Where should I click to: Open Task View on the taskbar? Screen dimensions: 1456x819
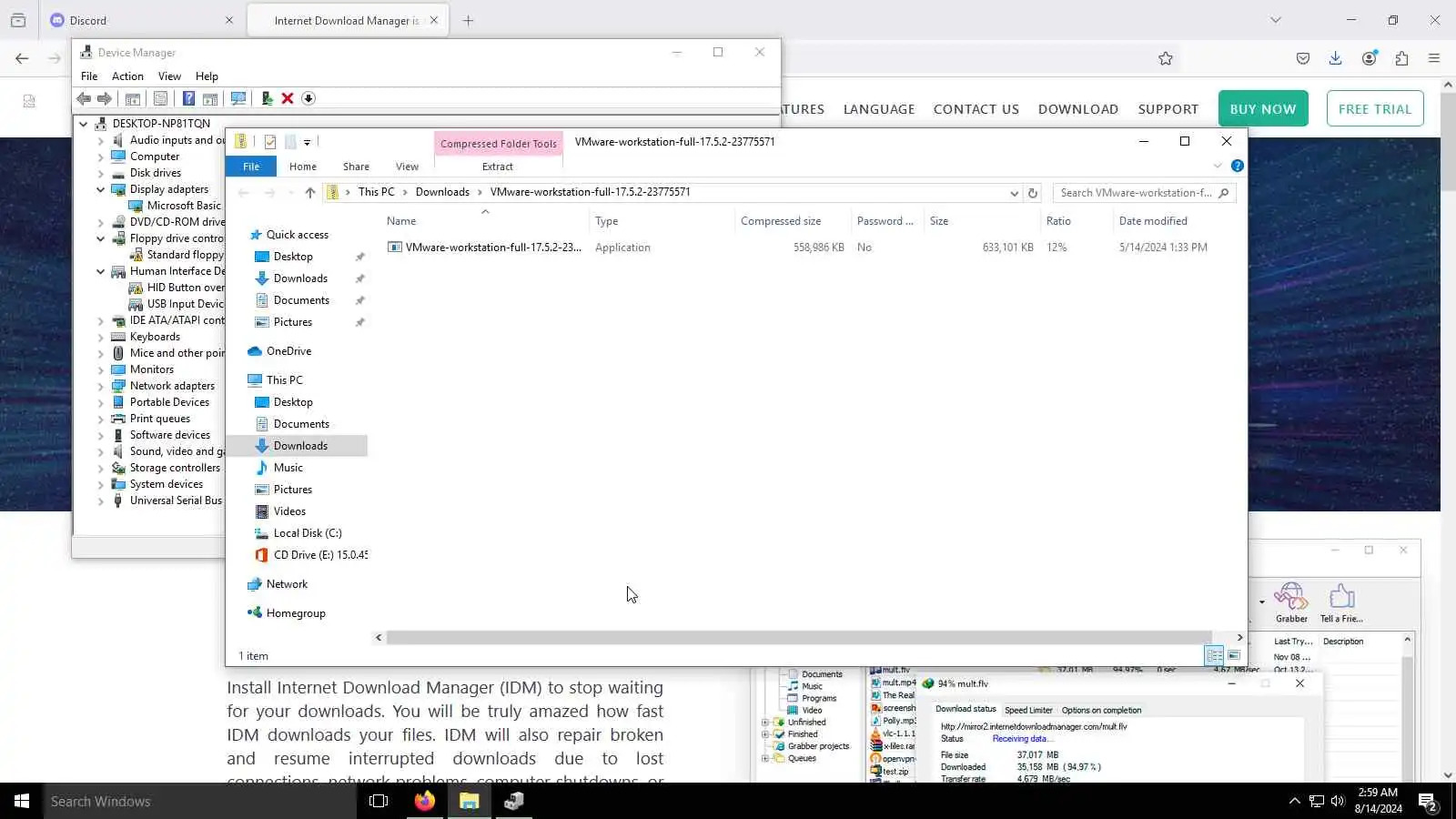[379, 801]
